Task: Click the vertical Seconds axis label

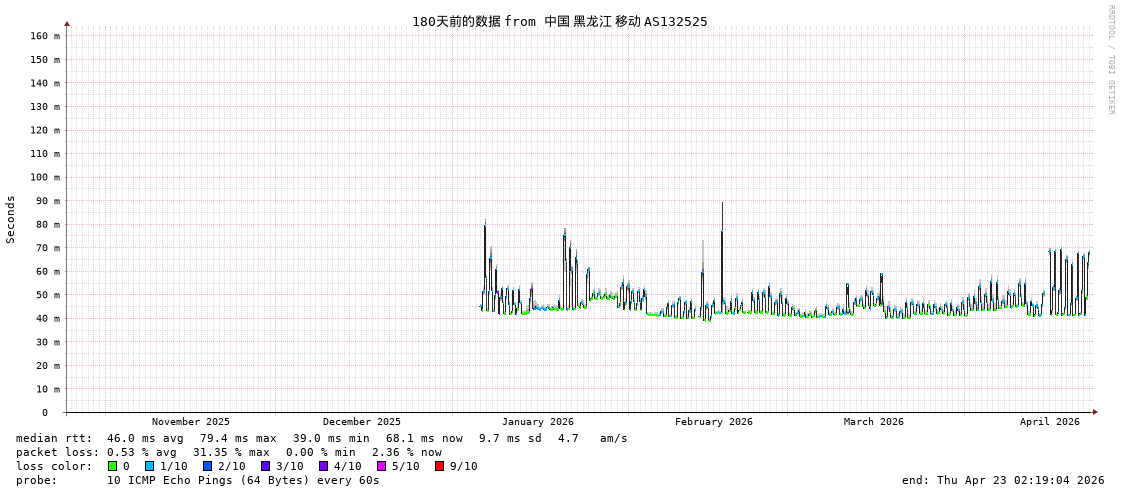Action: (11, 220)
